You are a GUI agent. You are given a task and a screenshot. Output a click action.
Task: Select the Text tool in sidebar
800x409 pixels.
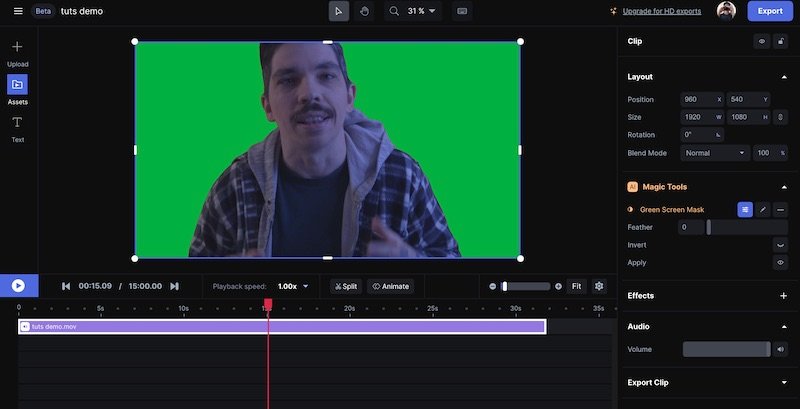pos(17,123)
